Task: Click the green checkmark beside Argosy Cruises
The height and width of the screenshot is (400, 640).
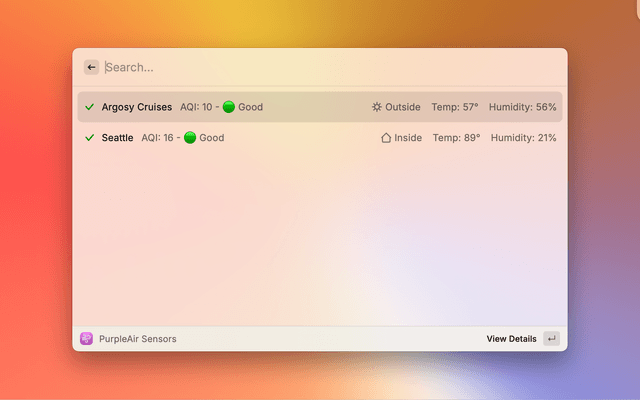Action: pyautogui.click(x=90, y=107)
